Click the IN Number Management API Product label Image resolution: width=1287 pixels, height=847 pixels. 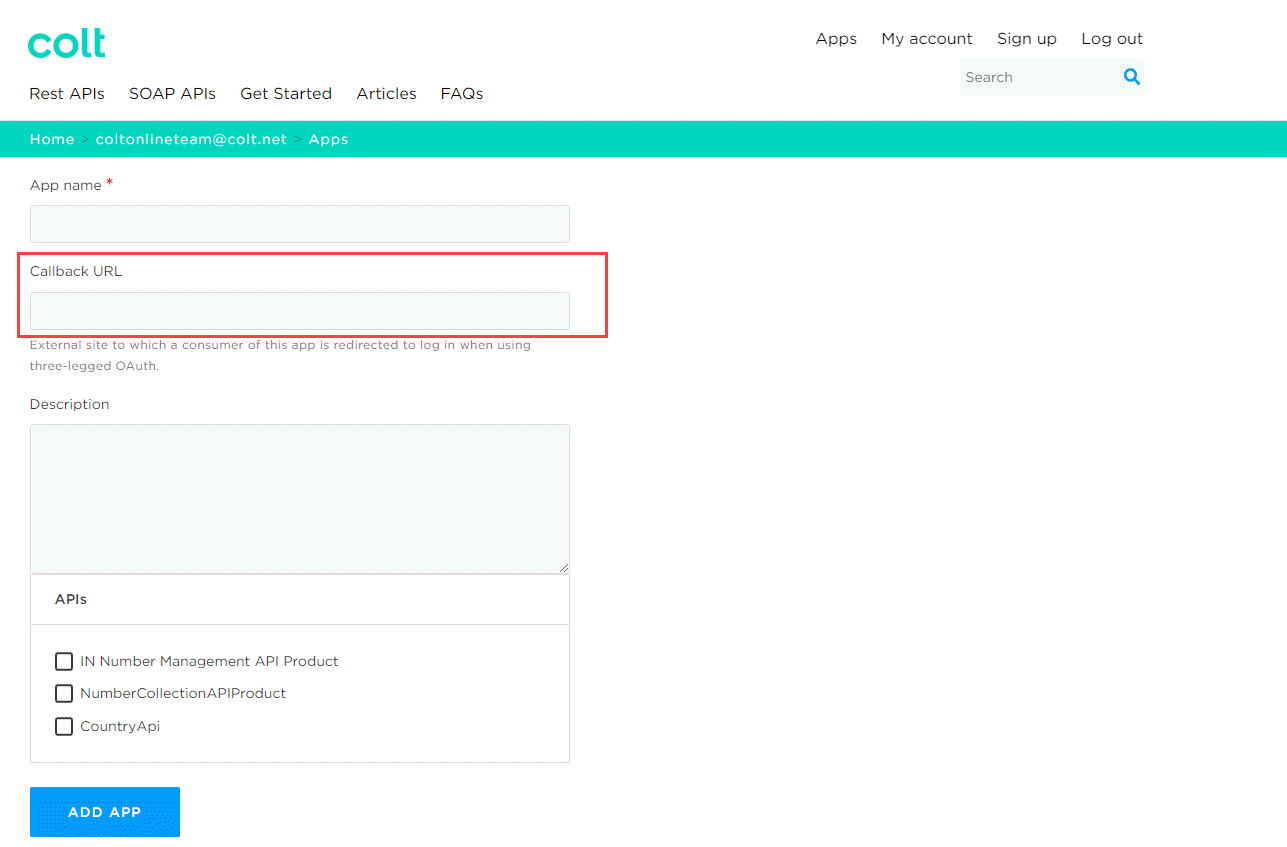[209, 661]
